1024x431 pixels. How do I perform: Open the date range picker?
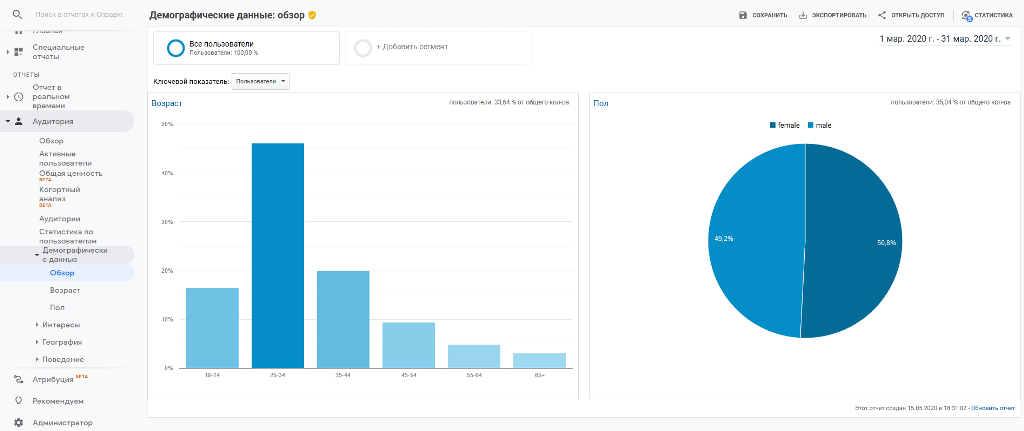pyautogui.click(x=944, y=39)
